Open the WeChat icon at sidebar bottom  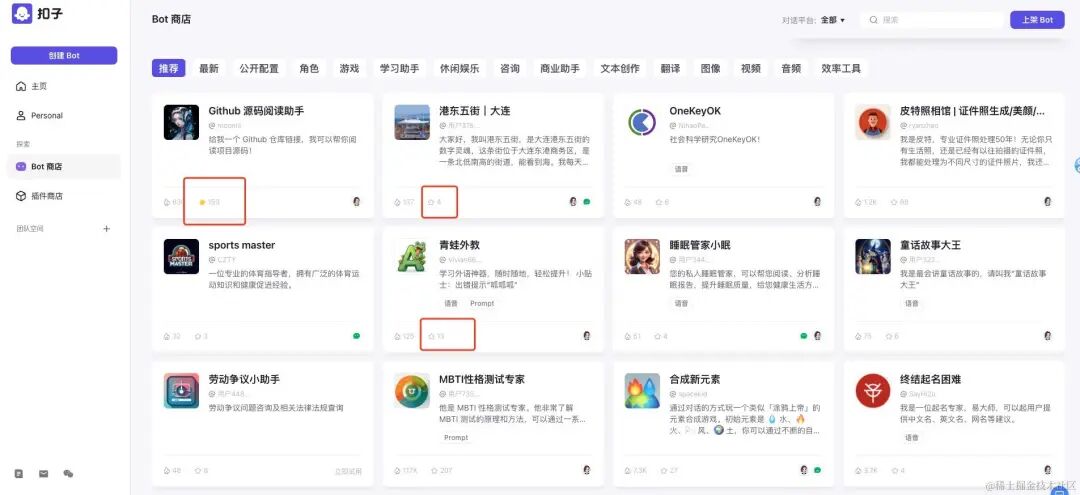(68, 474)
